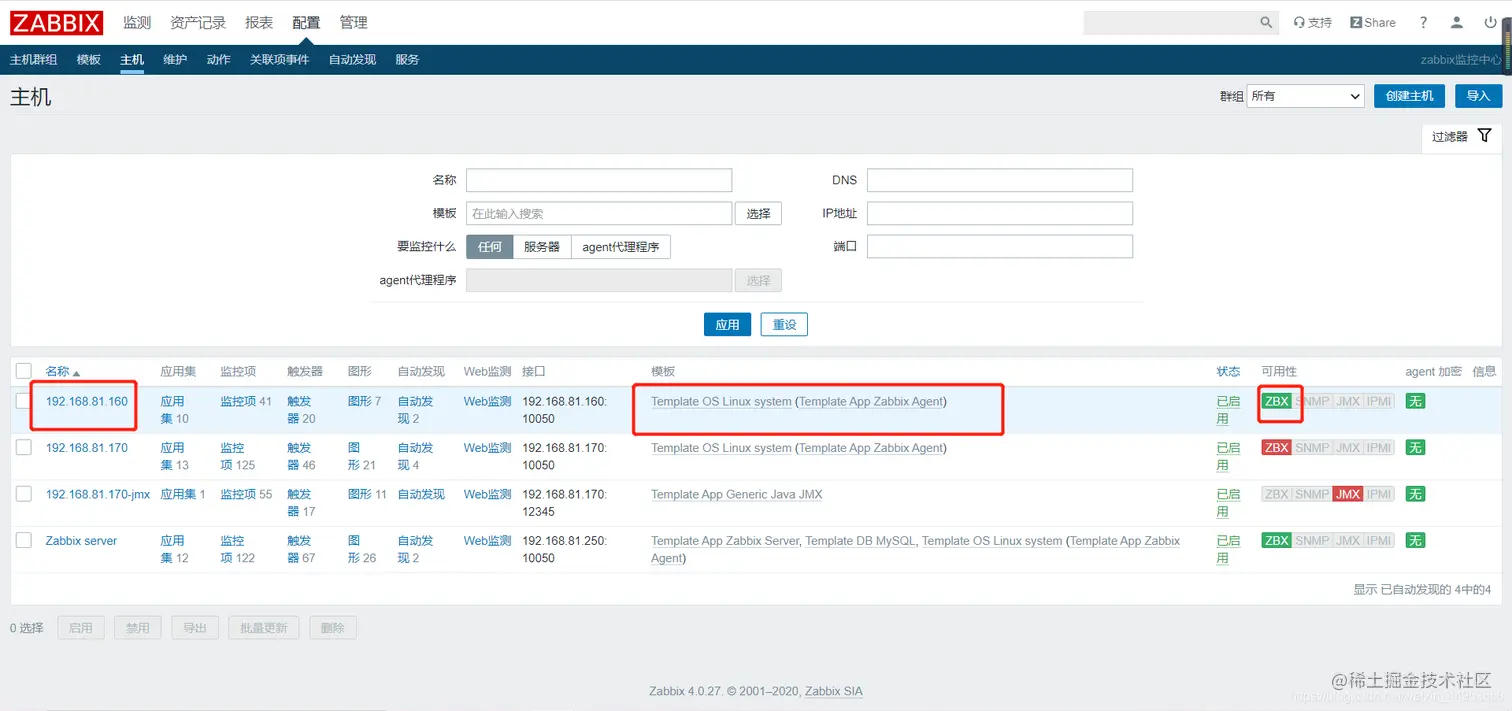Screen dimensions: 1512x711
Task: Go to 主机 submenu
Action: [x=132, y=60]
